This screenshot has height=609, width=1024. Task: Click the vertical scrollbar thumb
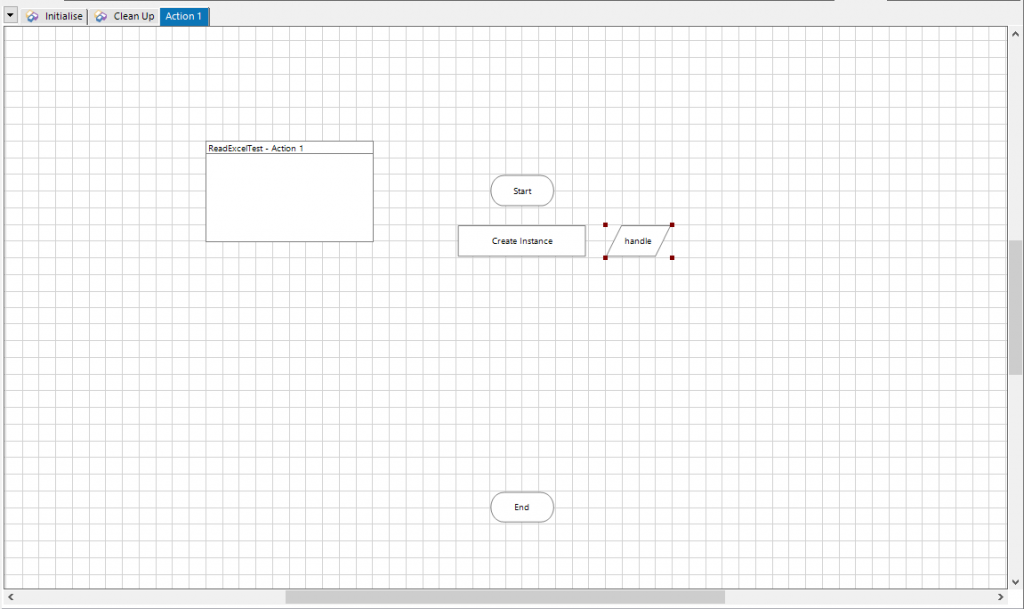point(1016,307)
